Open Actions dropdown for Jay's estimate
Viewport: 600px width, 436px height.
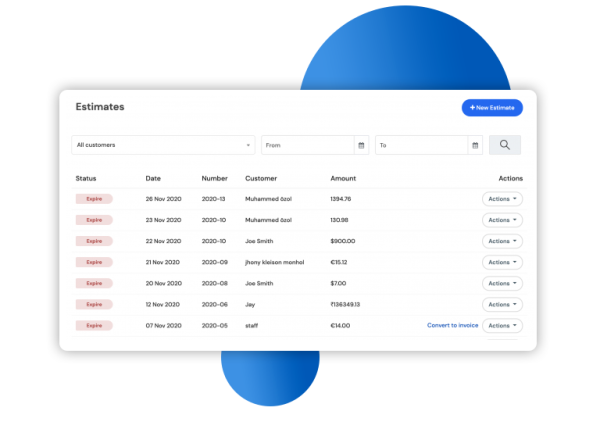[502, 304]
